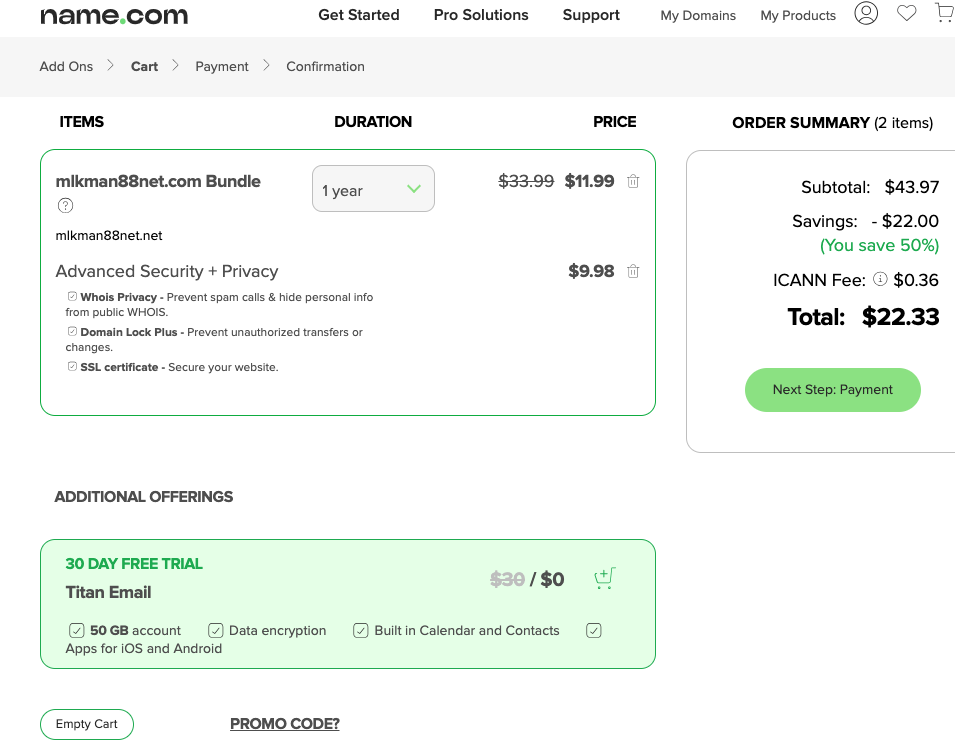This screenshot has width=955, height=752.
Task: Open the PROMO CODE? link
Action: (x=284, y=723)
